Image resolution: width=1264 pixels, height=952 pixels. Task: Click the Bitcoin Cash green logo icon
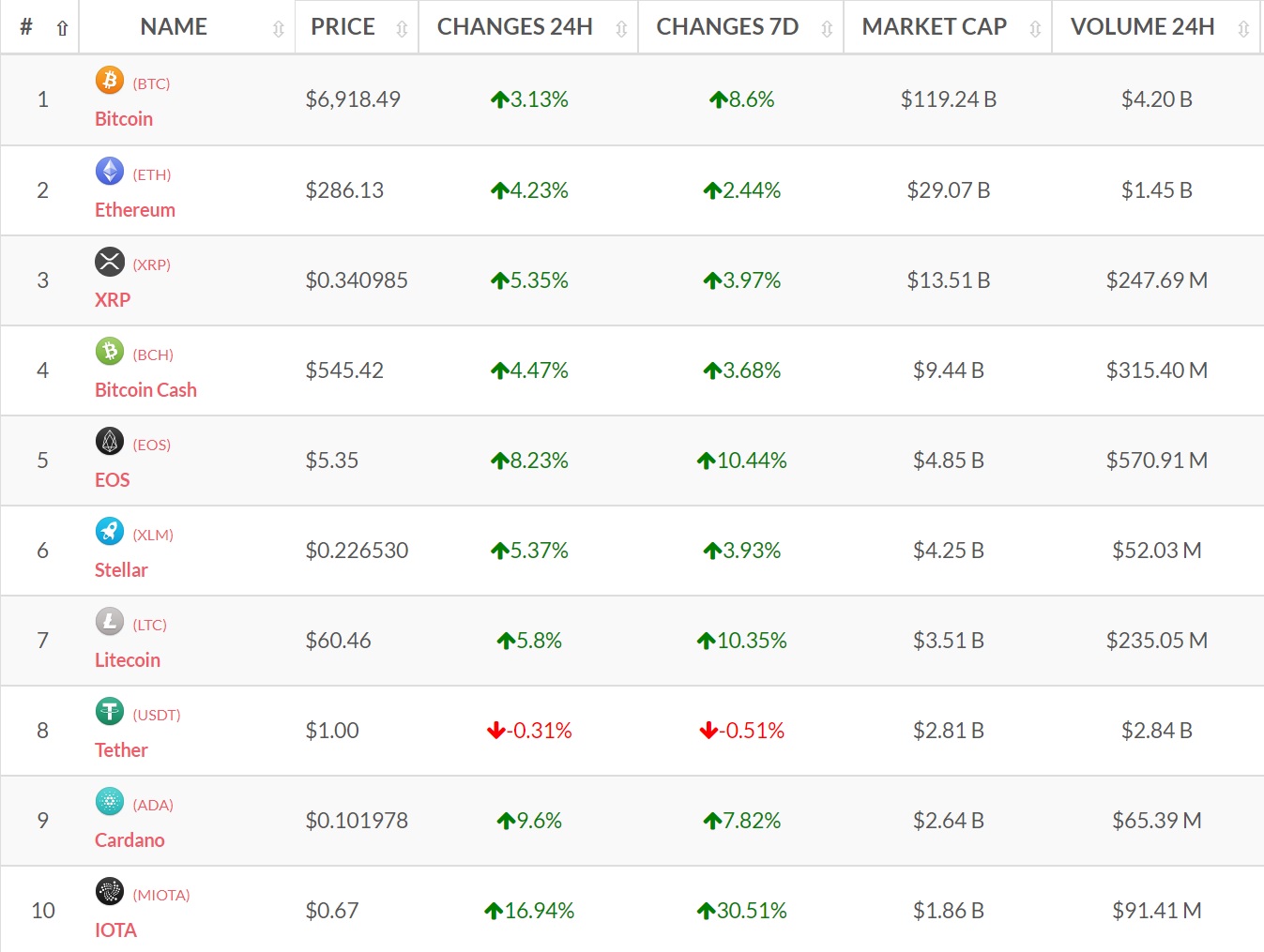[110, 351]
